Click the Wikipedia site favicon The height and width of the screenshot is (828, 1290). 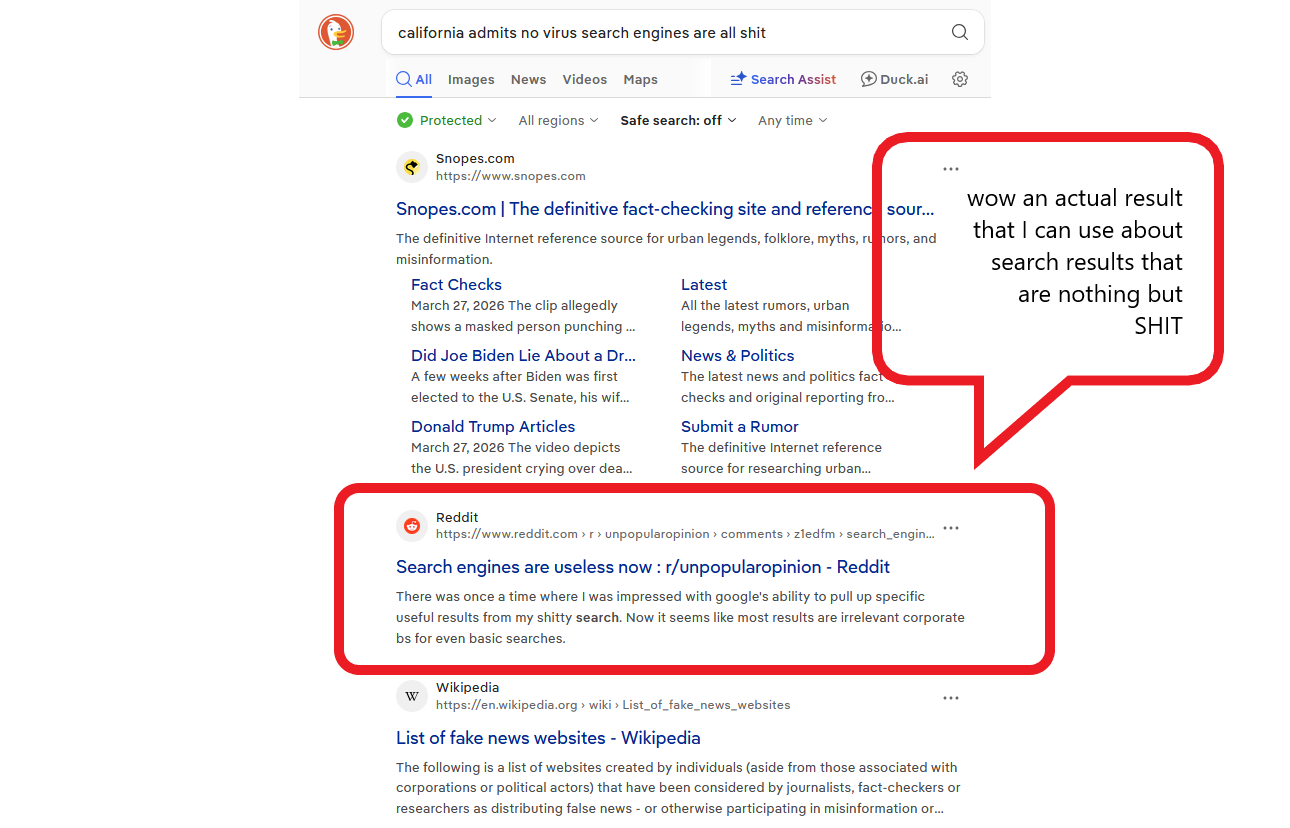(x=412, y=696)
